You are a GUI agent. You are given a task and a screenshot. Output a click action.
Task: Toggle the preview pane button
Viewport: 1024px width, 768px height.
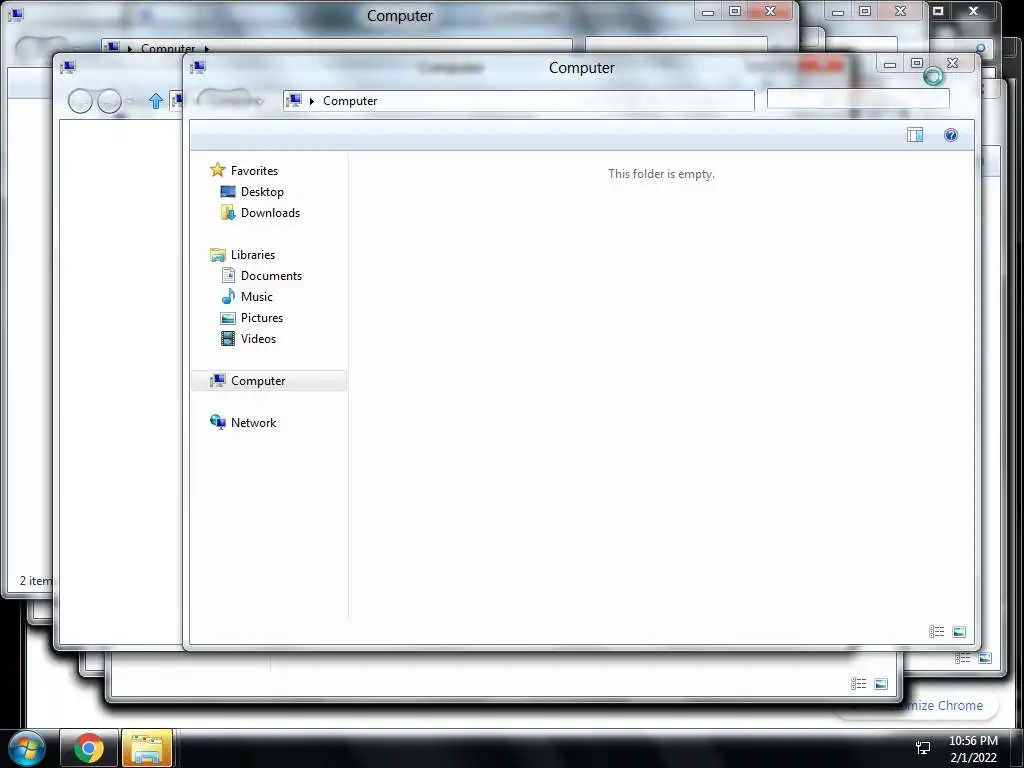[x=915, y=135]
